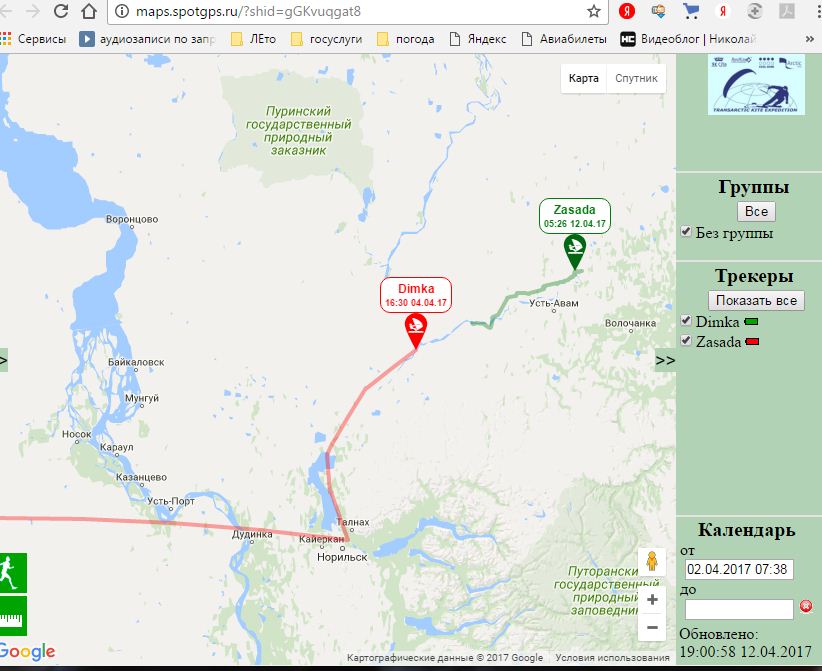The image size is (822, 671).
Task: Select the green ruler measurement tool
Action: (x=13, y=616)
